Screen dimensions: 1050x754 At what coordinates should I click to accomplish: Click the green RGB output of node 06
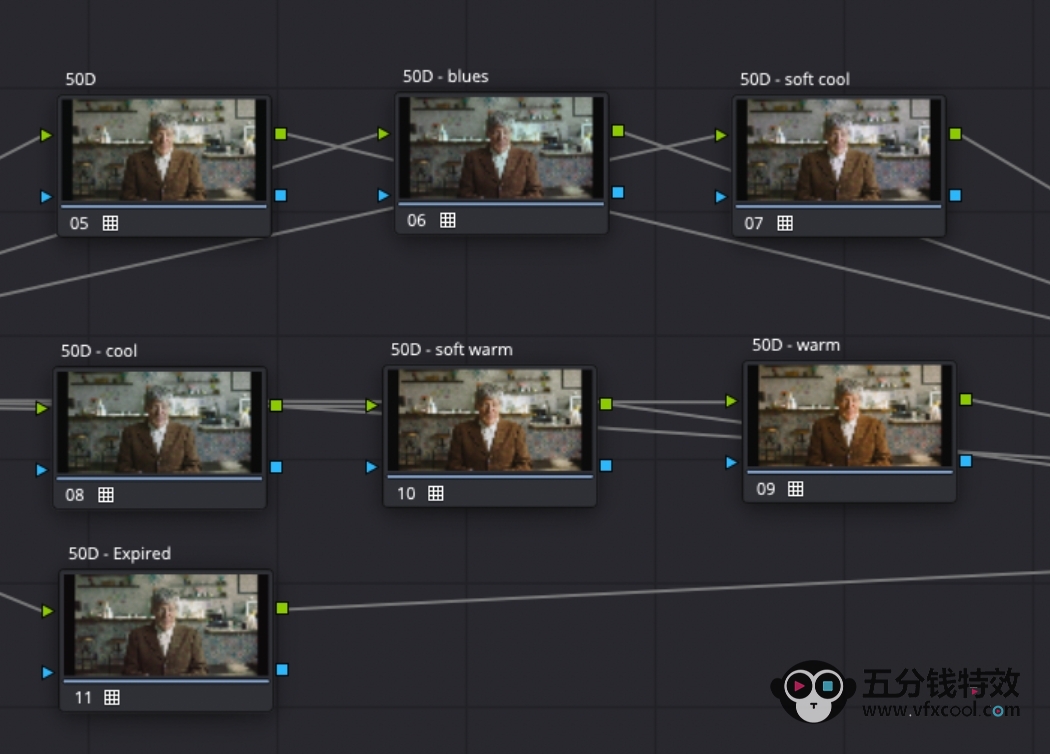pos(618,131)
